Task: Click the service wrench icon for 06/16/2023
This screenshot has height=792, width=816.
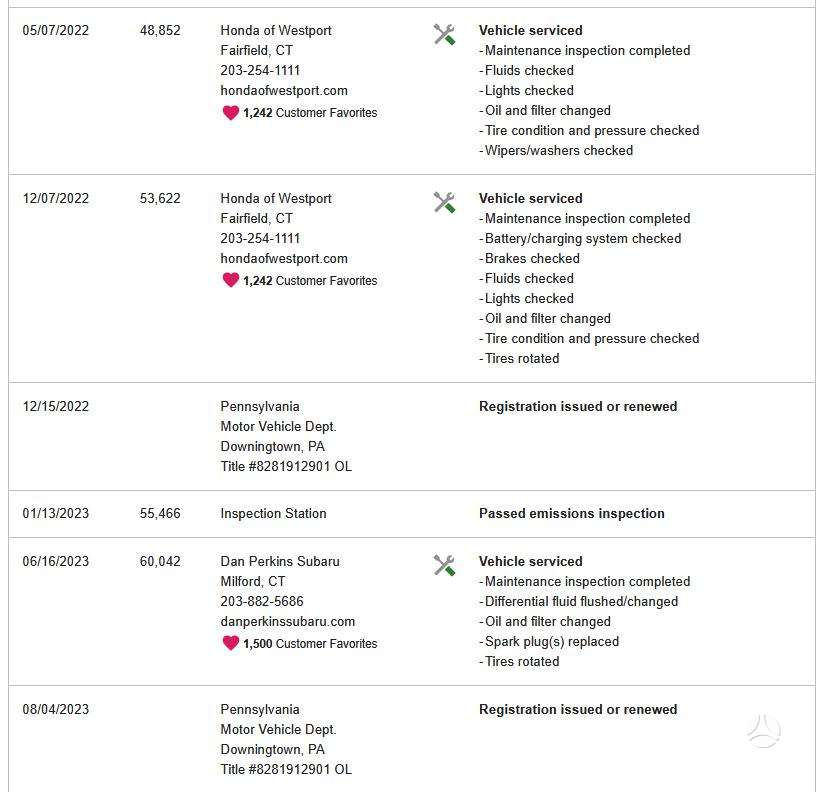Action: (444, 566)
